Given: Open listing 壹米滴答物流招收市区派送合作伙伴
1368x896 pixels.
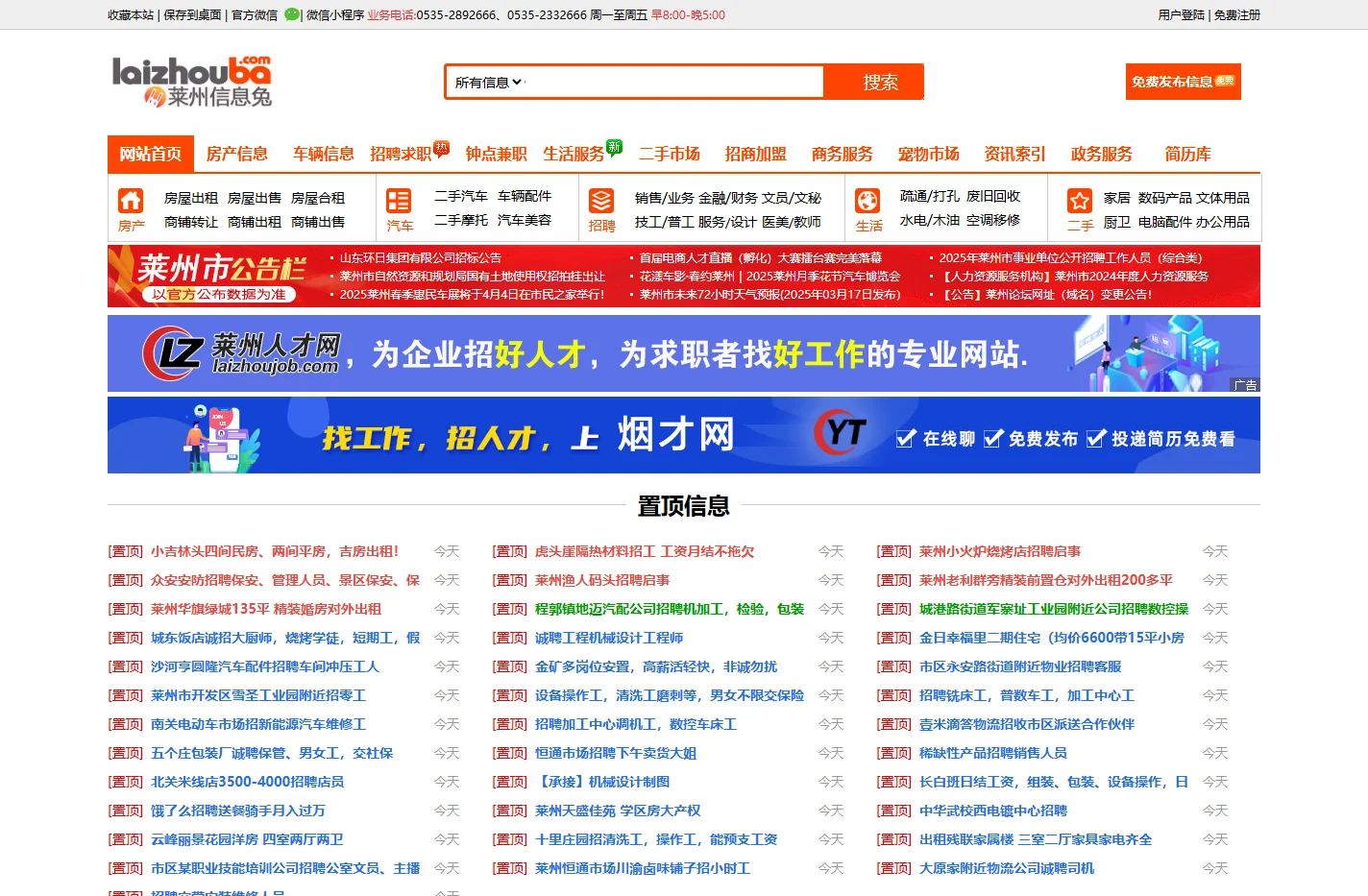Looking at the screenshot, I should [1027, 724].
